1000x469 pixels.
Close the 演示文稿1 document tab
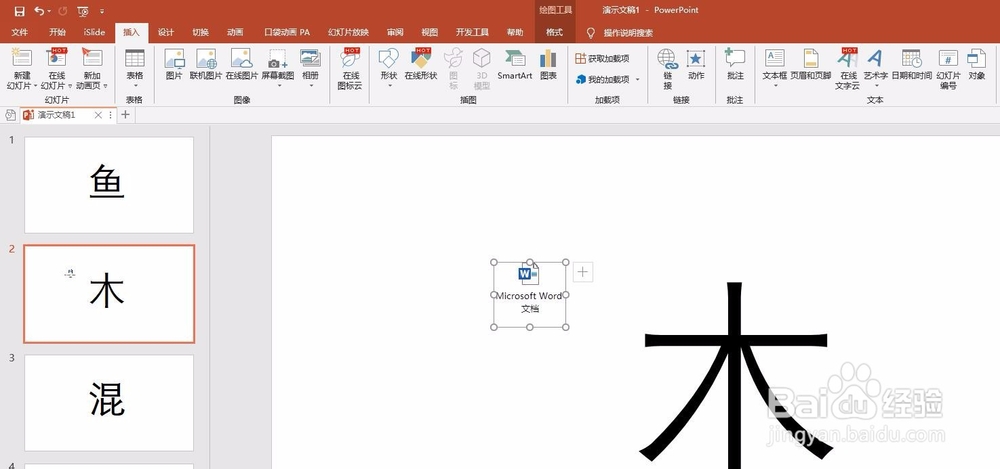(x=98, y=115)
